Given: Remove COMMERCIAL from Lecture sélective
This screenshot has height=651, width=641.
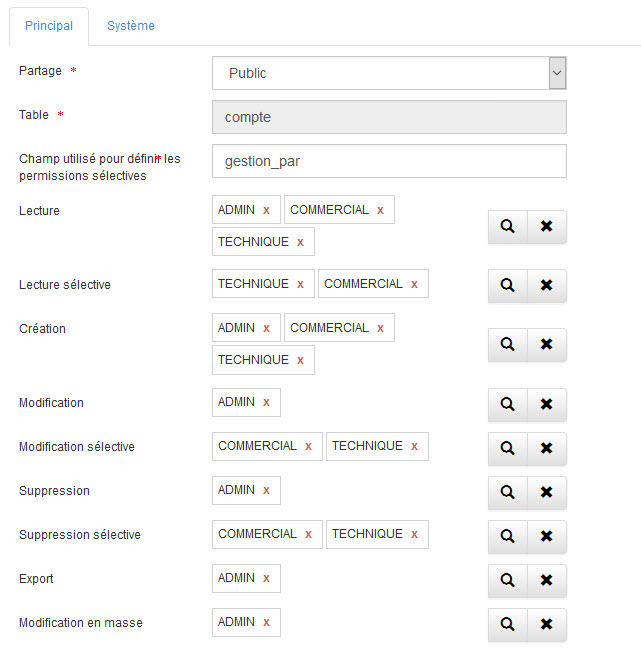Looking at the screenshot, I should (x=414, y=284).
